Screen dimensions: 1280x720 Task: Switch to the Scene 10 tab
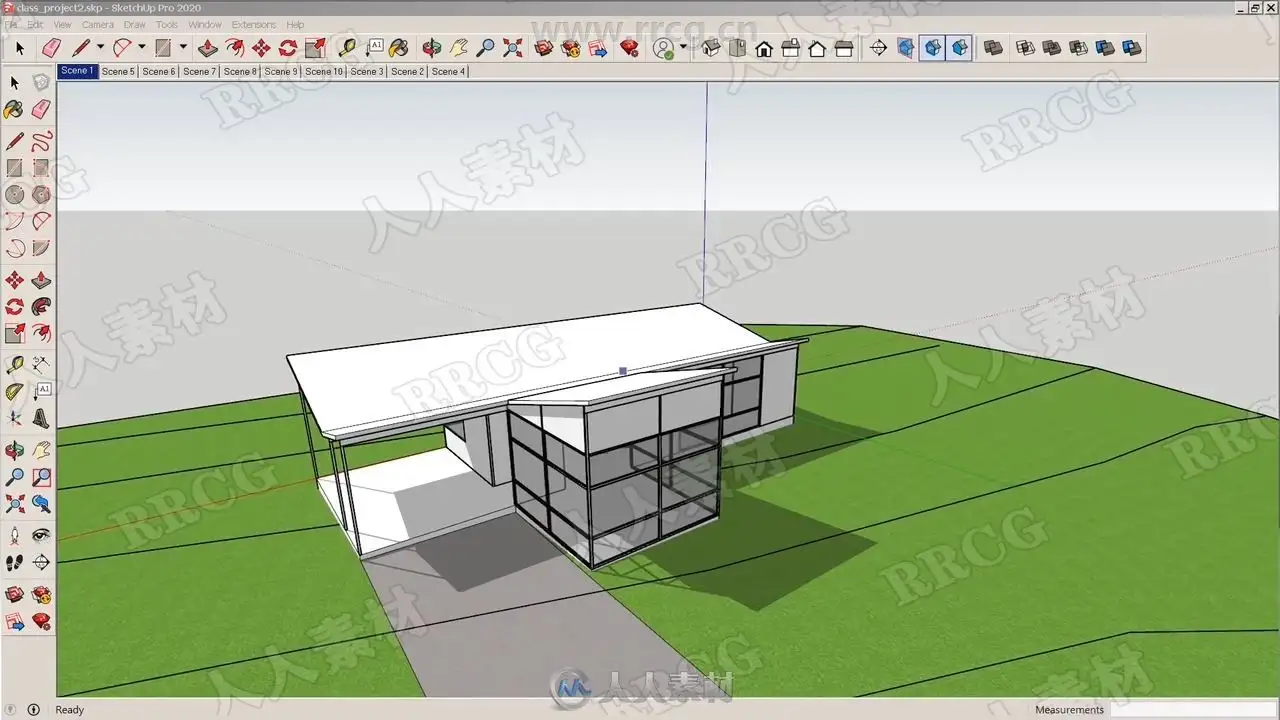[324, 71]
